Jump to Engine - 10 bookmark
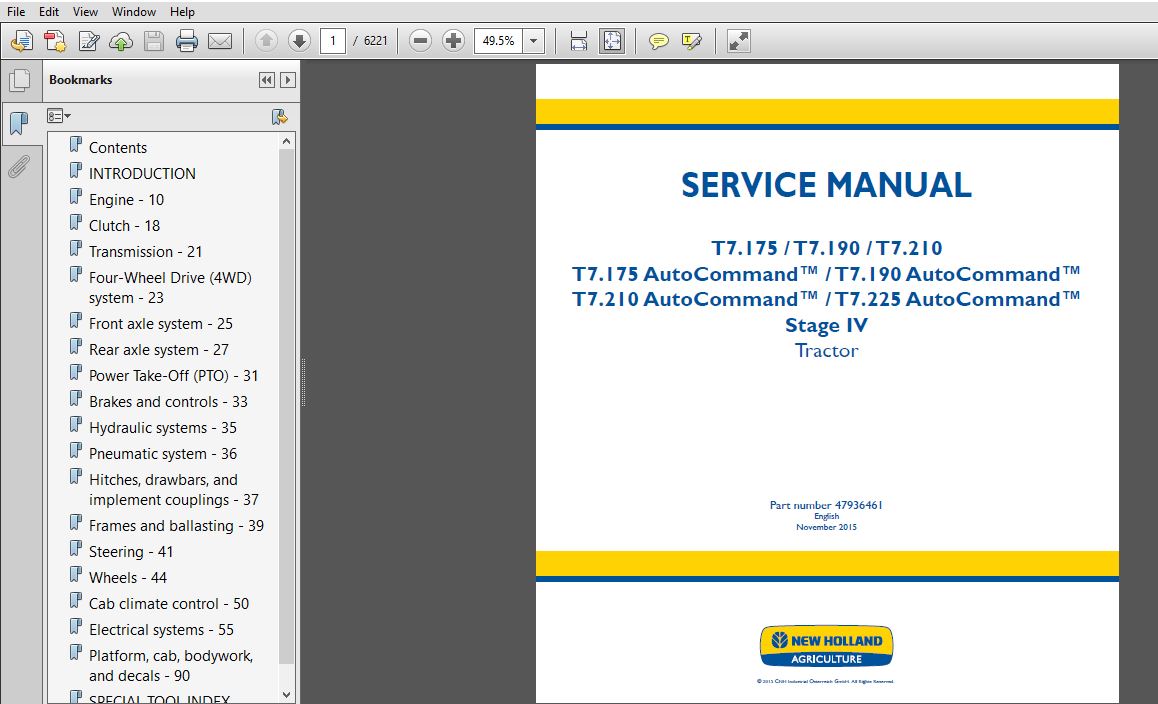The height and width of the screenshot is (704, 1158). (126, 199)
